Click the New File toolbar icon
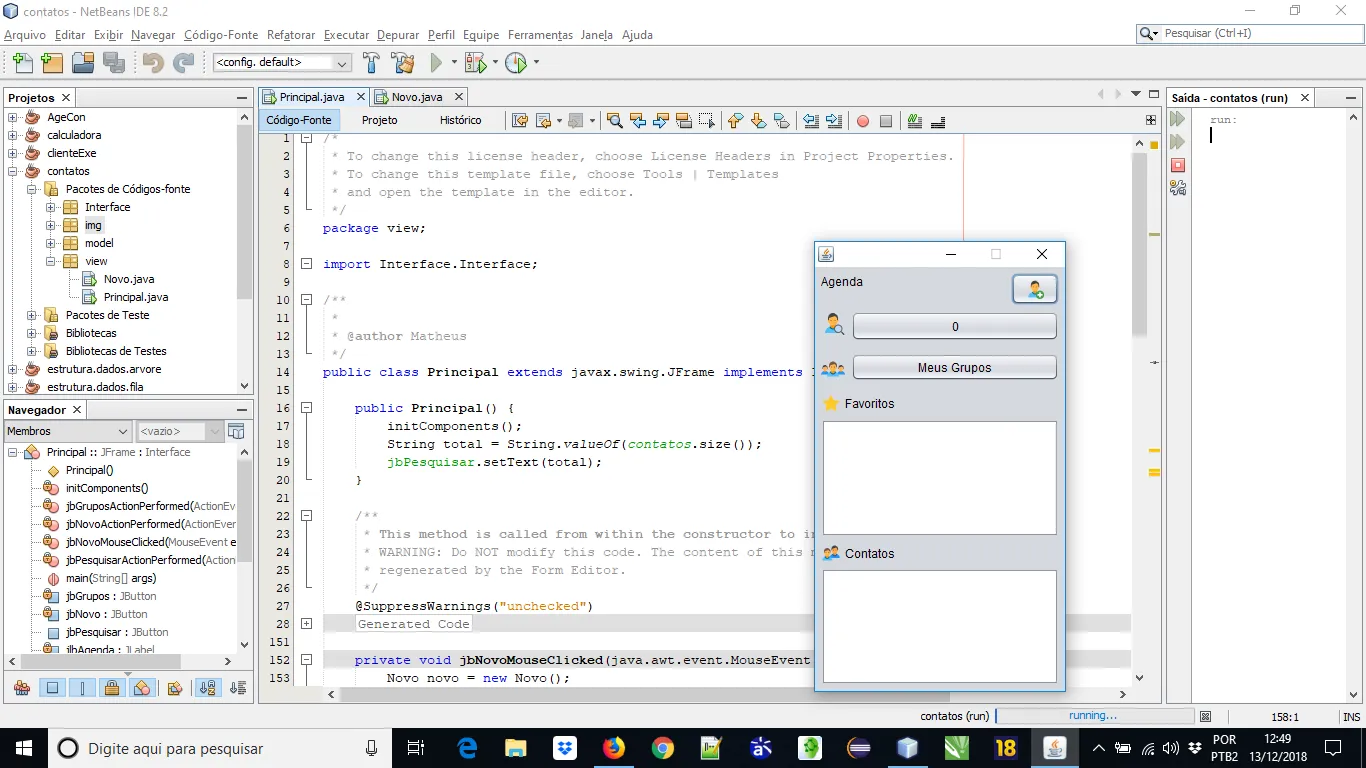Image resolution: width=1366 pixels, height=768 pixels. pyautogui.click(x=21, y=63)
